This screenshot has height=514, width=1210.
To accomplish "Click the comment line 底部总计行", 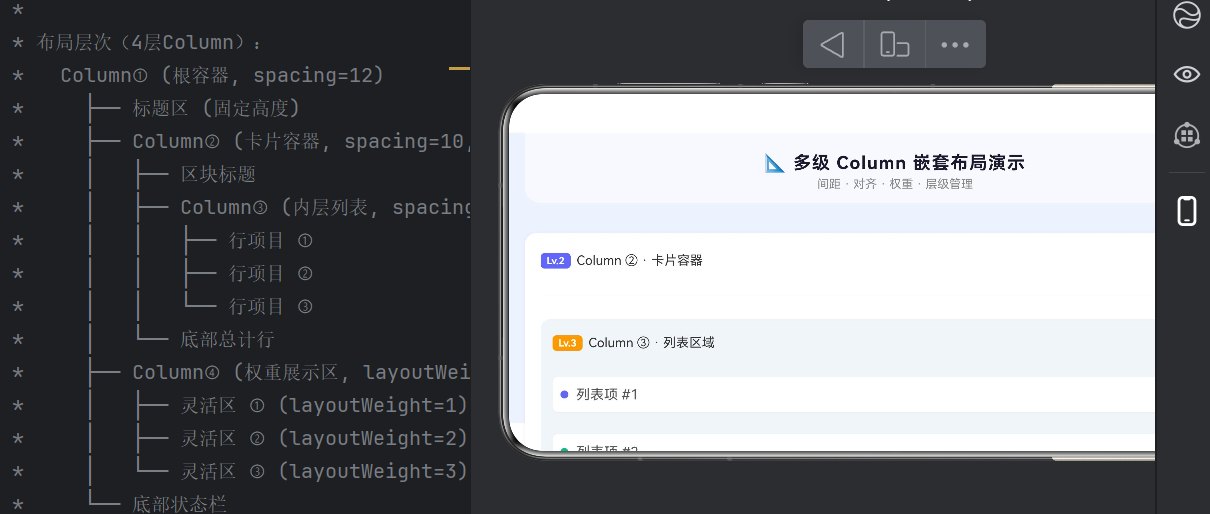I will [227, 340].
